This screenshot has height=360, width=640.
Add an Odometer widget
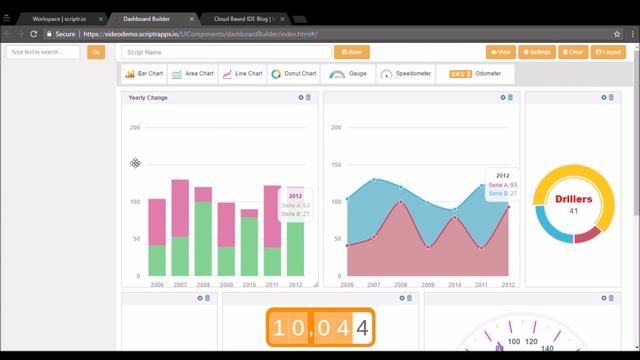coord(475,74)
